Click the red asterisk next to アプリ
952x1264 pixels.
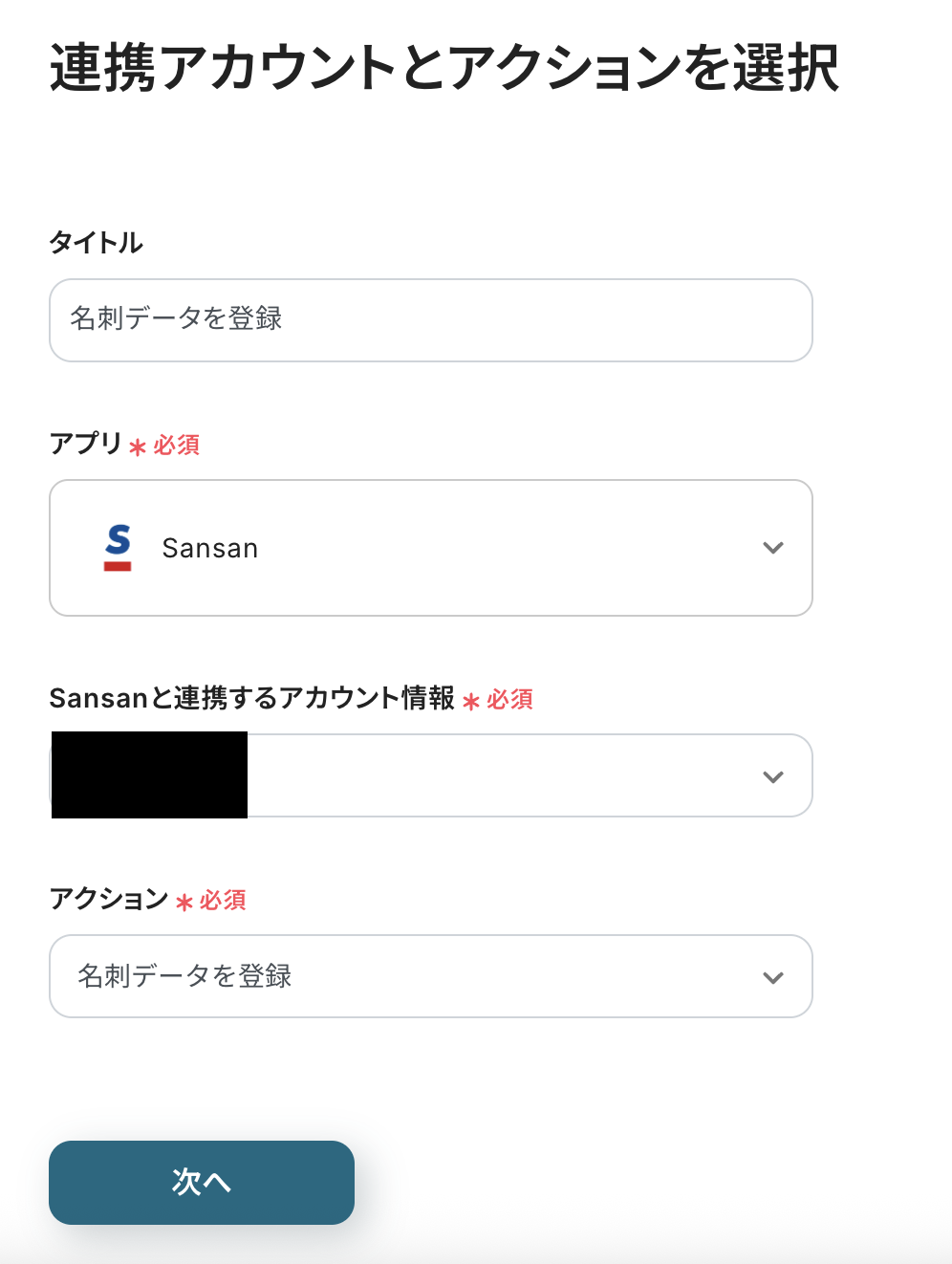pos(138,447)
